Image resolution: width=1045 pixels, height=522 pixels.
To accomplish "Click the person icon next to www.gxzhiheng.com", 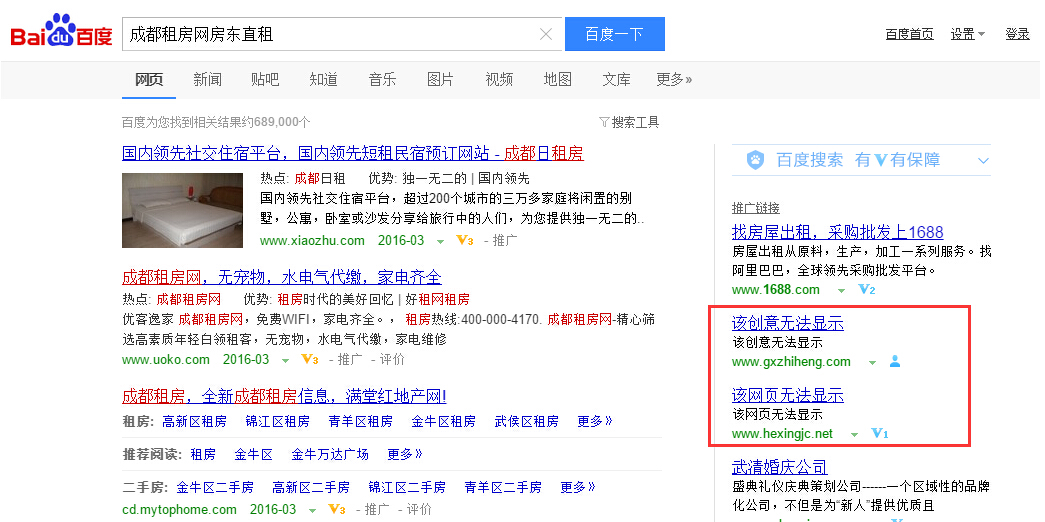I will [x=895, y=361].
